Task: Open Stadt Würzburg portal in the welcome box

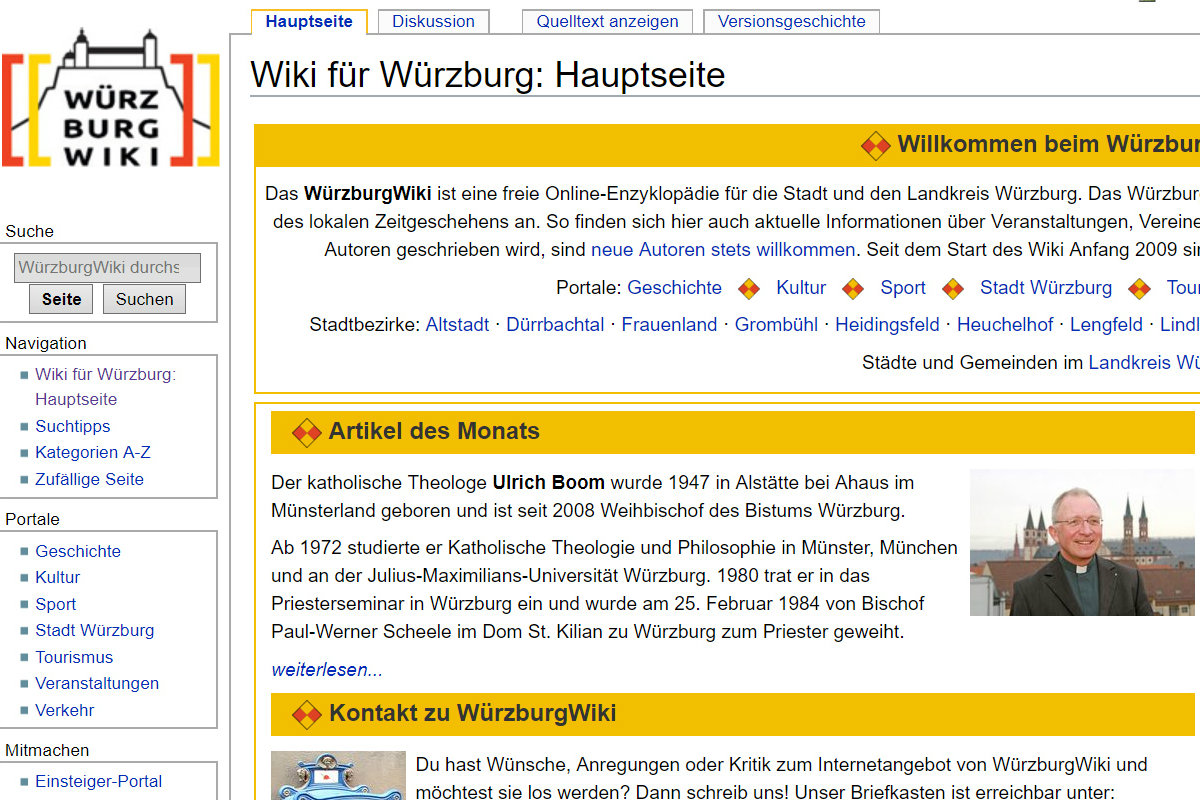Action: tap(1046, 287)
